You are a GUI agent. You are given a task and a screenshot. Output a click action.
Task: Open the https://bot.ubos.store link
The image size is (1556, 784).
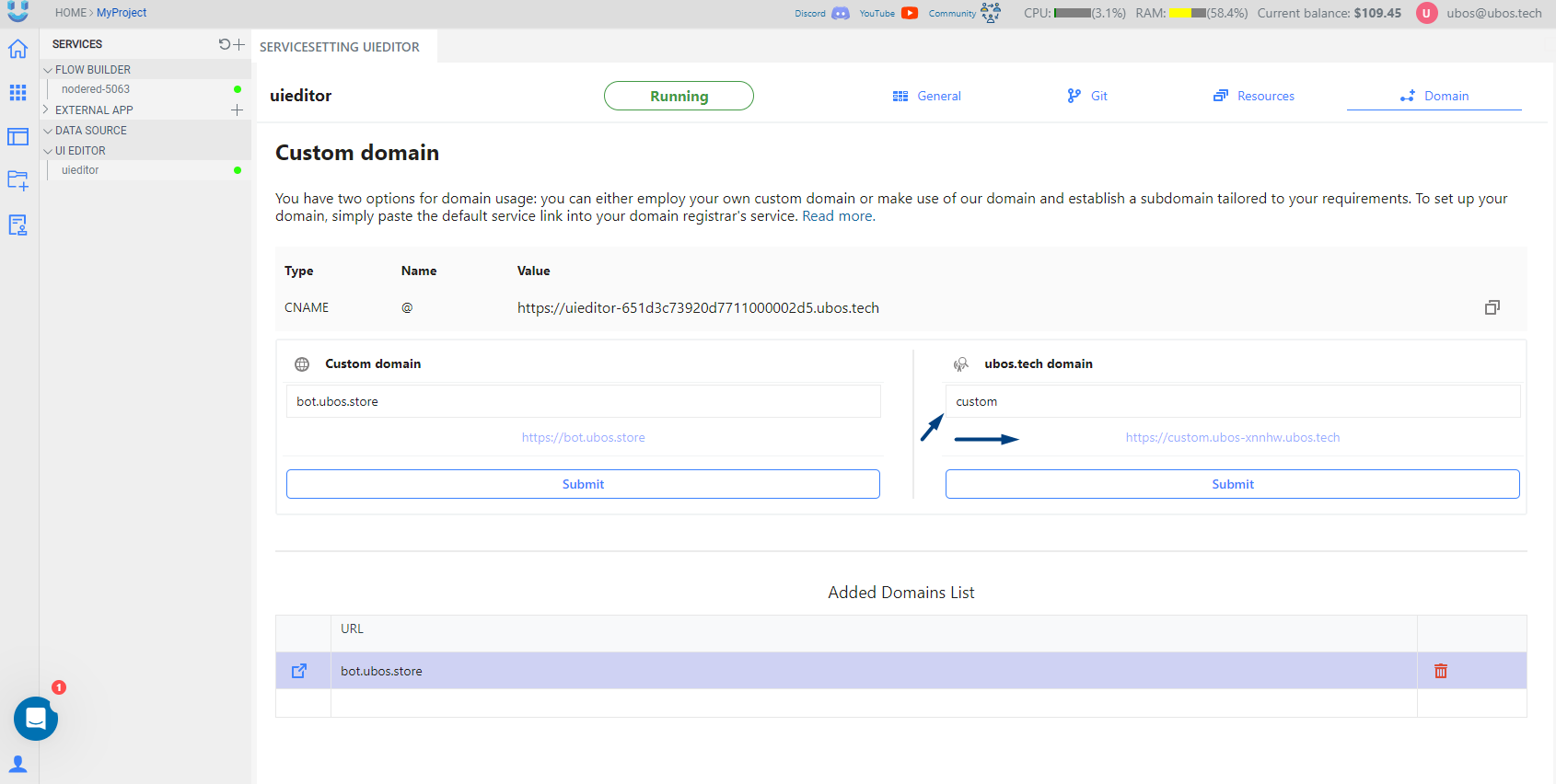[583, 438]
